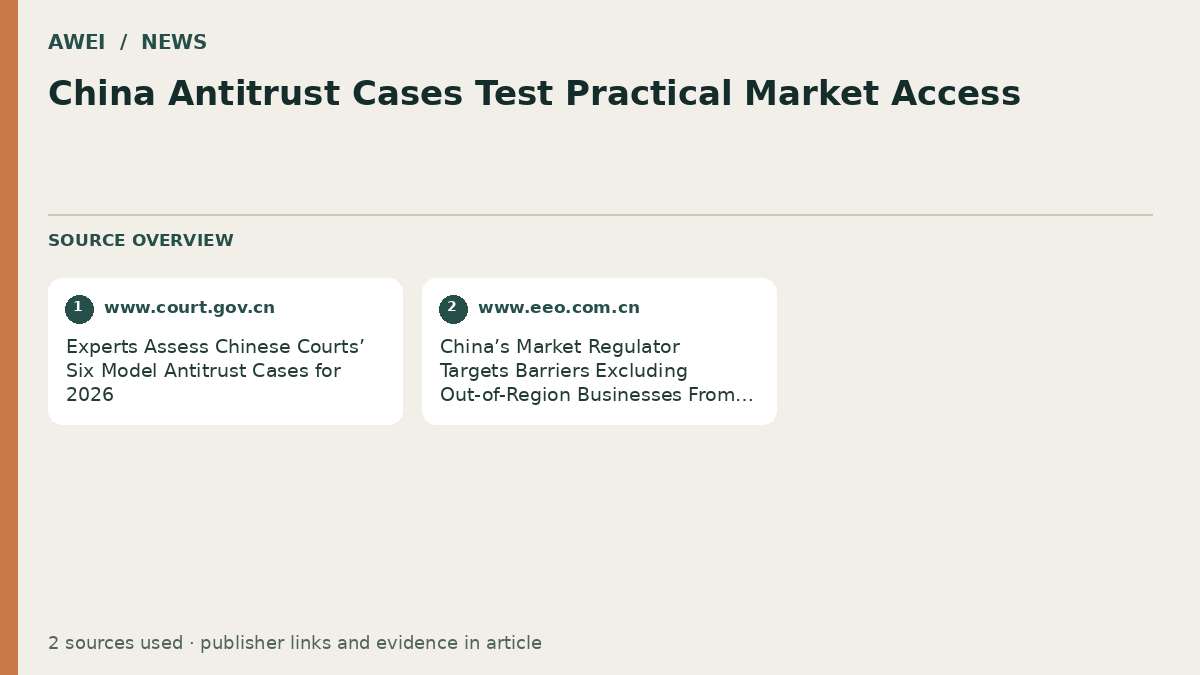Visit the www.court.gov.cn source link
This screenshot has height=675, width=1200.
coord(189,308)
